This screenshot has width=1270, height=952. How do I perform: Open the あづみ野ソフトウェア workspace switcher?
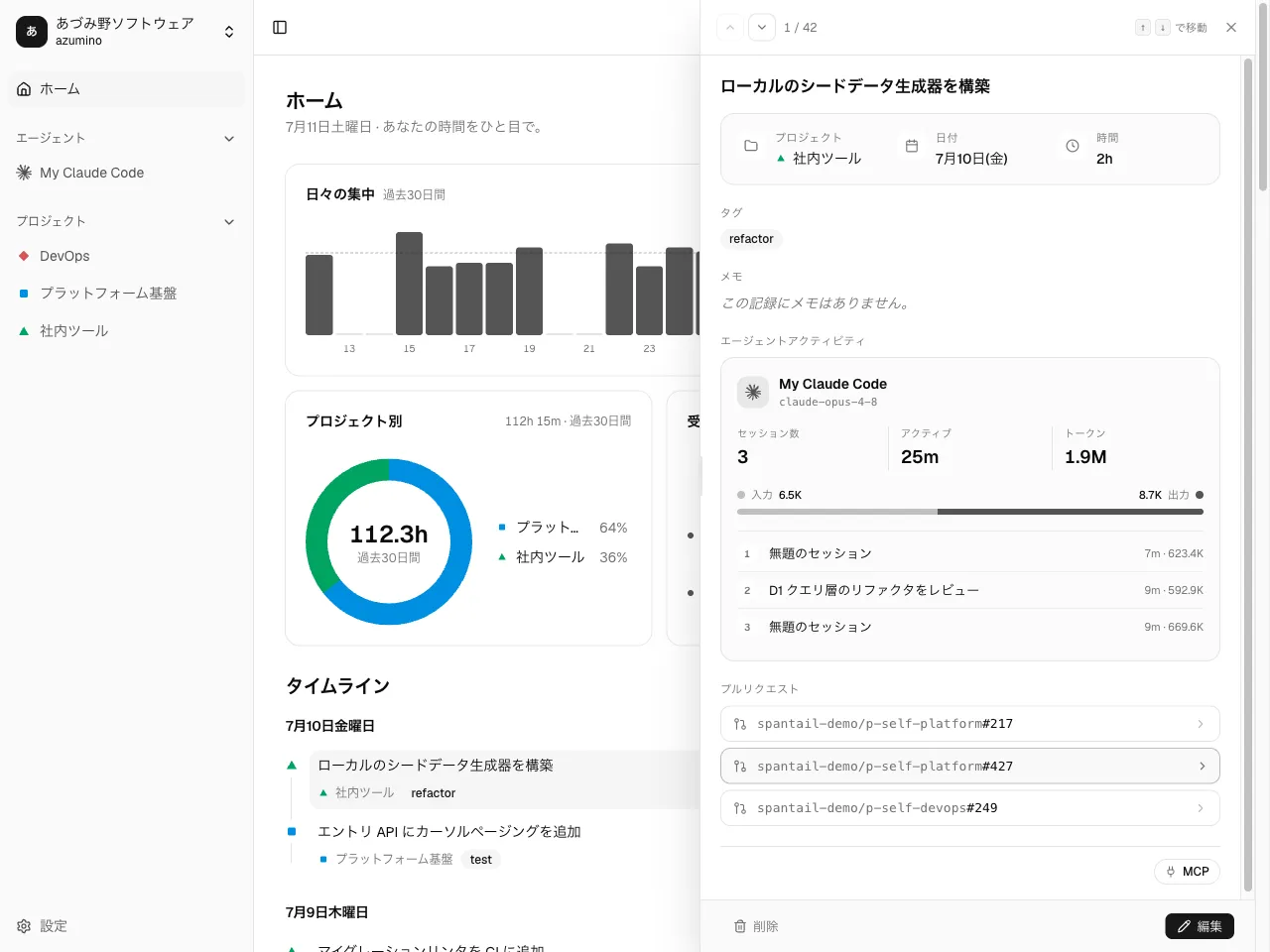tap(126, 32)
